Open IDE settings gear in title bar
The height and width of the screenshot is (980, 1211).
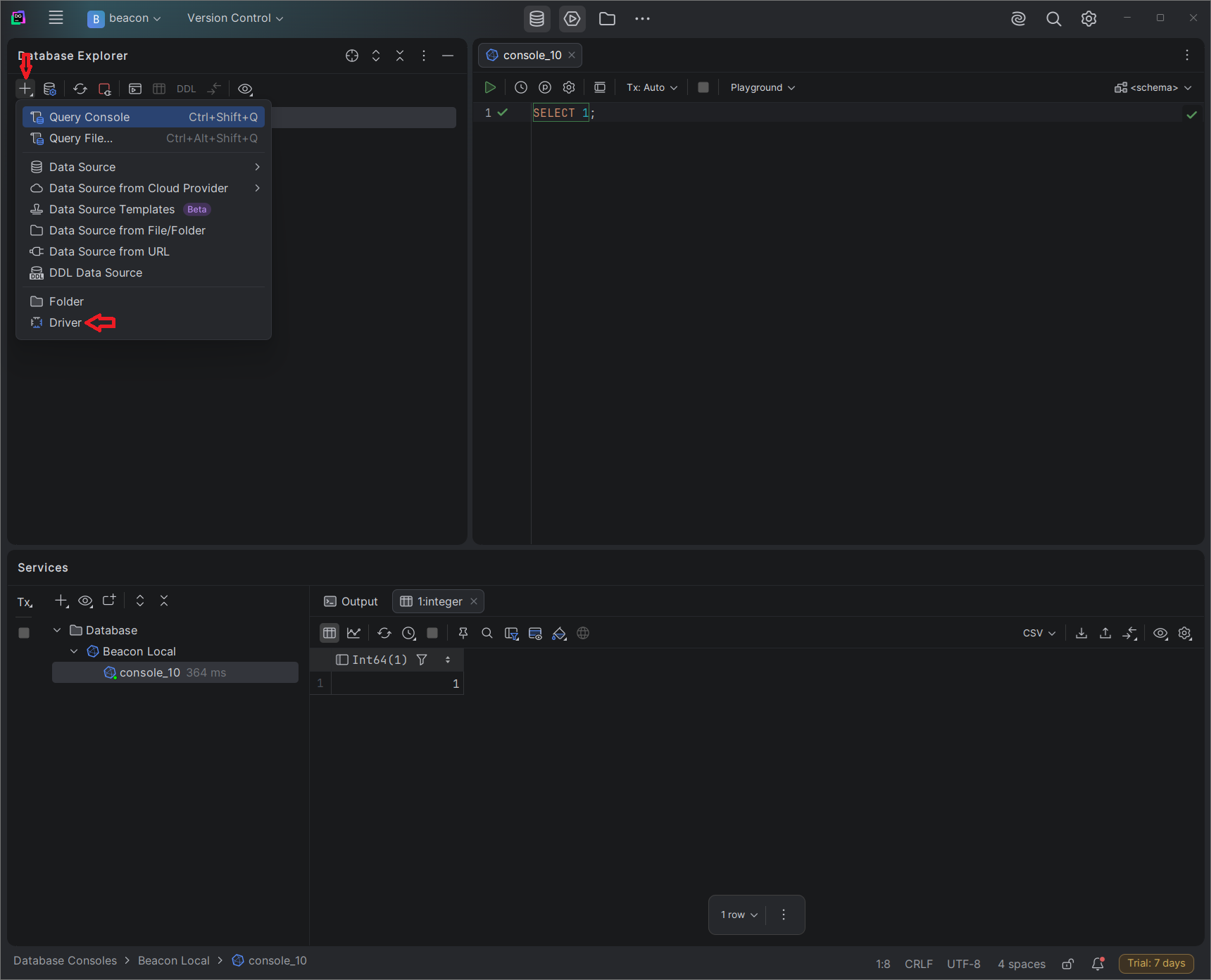1088,19
